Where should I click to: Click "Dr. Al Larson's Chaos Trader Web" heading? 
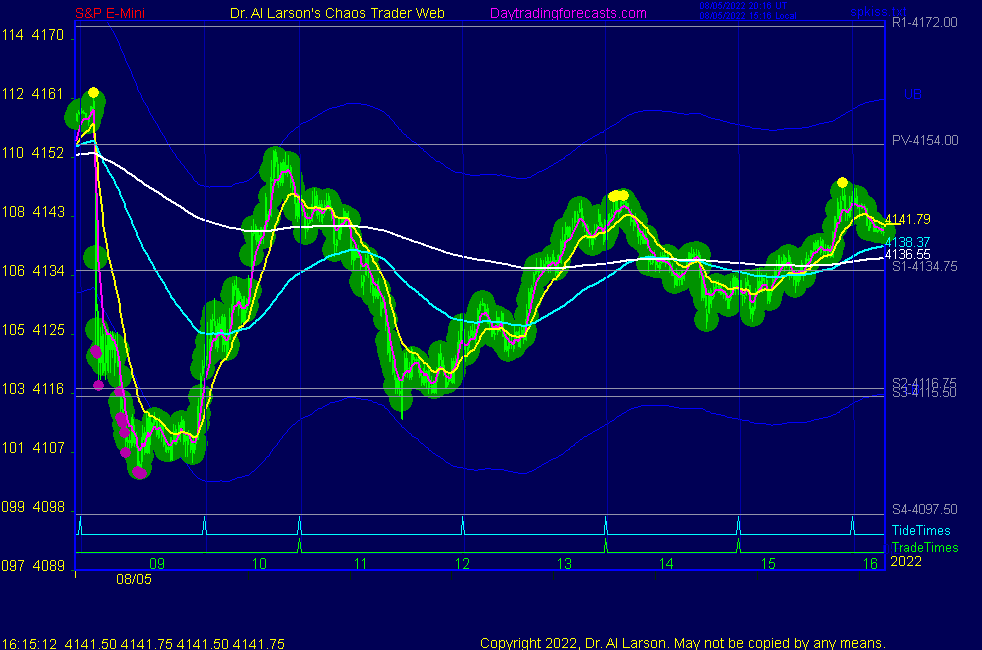(337, 13)
